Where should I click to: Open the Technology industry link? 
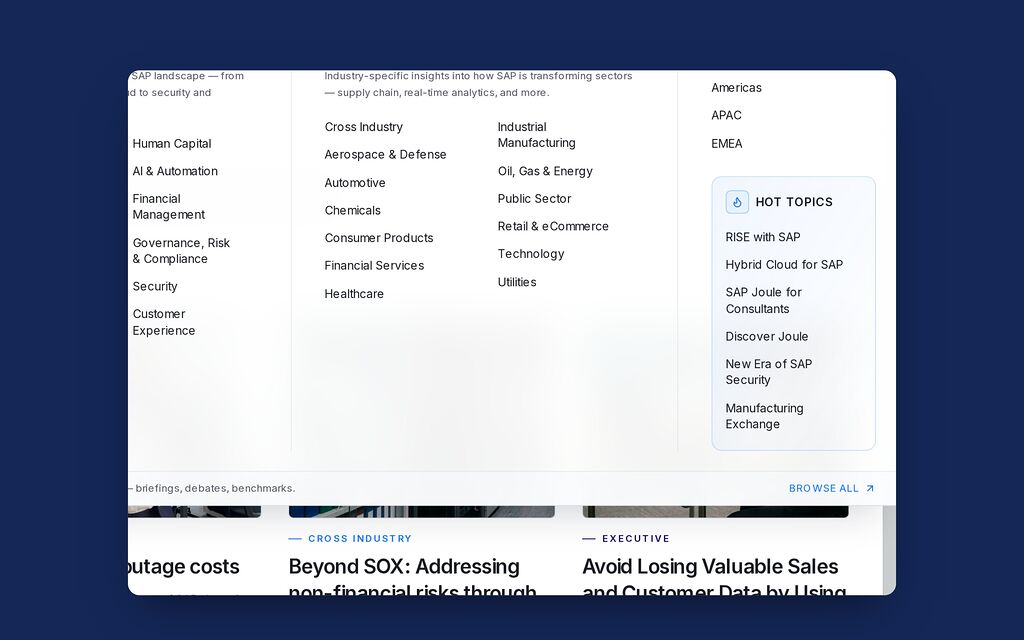(530, 253)
